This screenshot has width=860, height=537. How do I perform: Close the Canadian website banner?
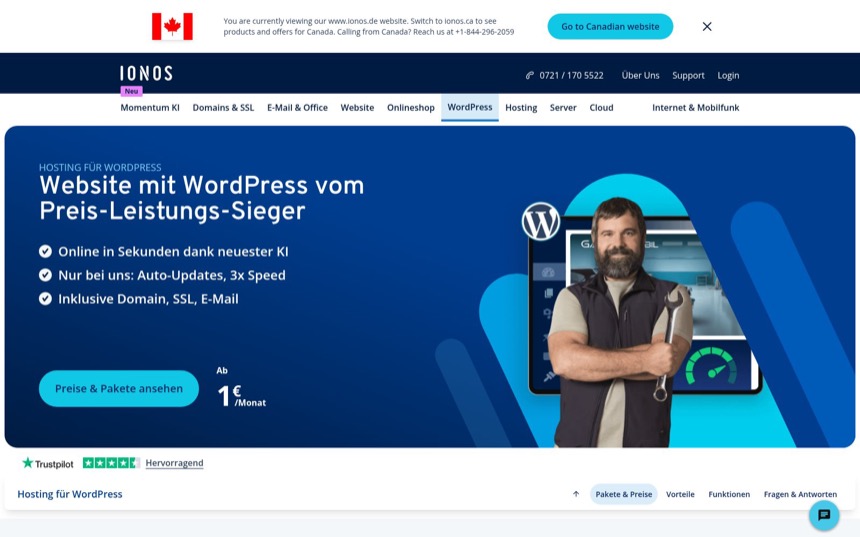pos(707,26)
